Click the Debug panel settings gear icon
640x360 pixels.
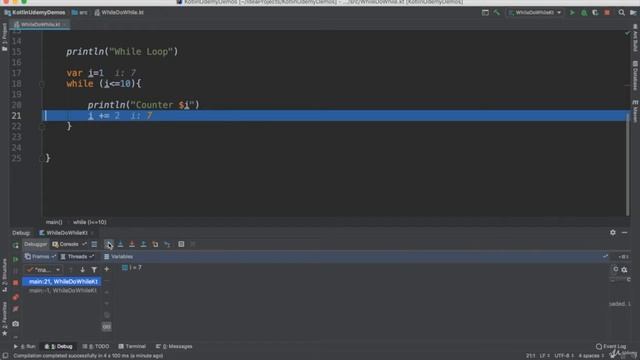(x=613, y=232)
